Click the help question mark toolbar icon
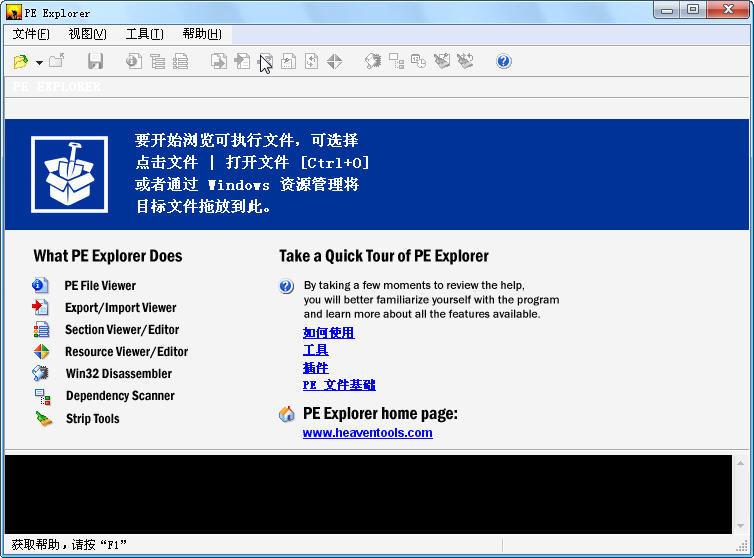 503,62
